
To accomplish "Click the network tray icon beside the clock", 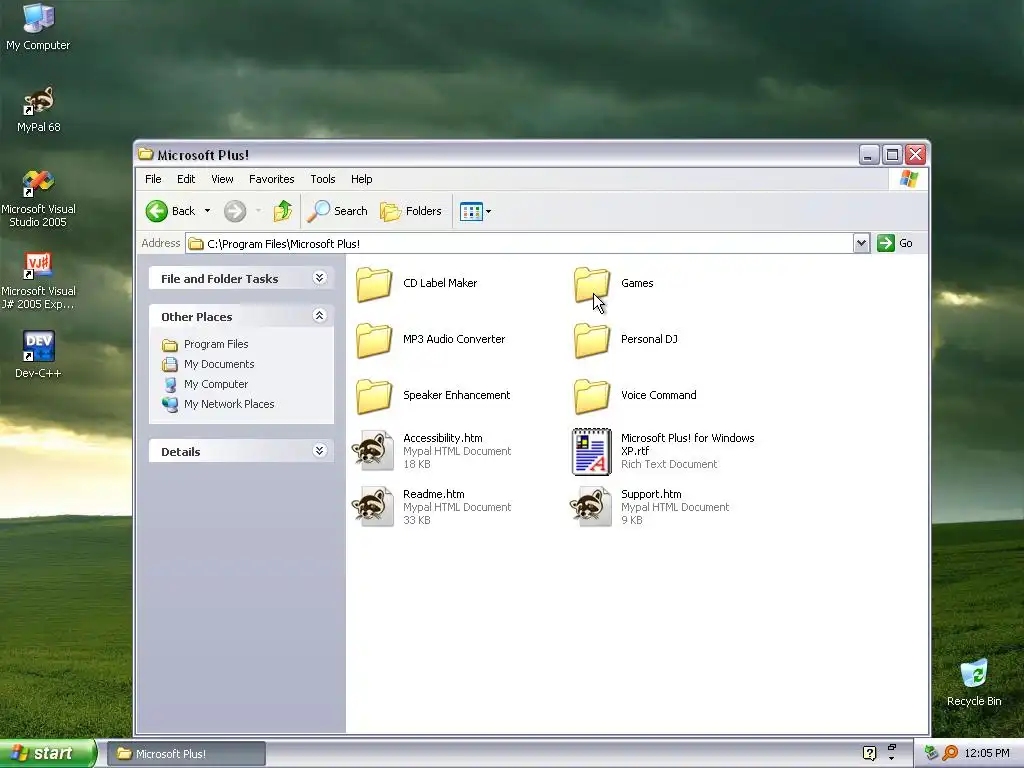I will coord(931,753).
